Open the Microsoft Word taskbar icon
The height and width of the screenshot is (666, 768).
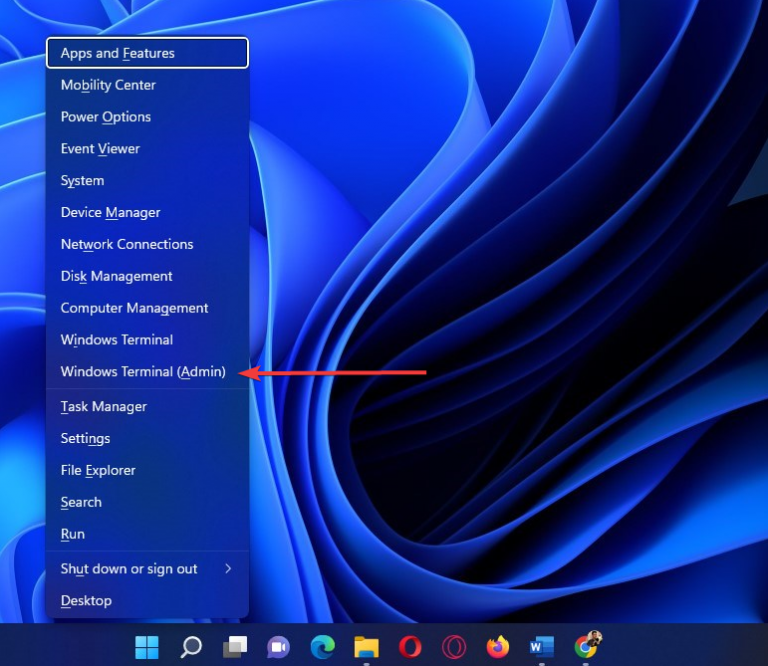542,647
